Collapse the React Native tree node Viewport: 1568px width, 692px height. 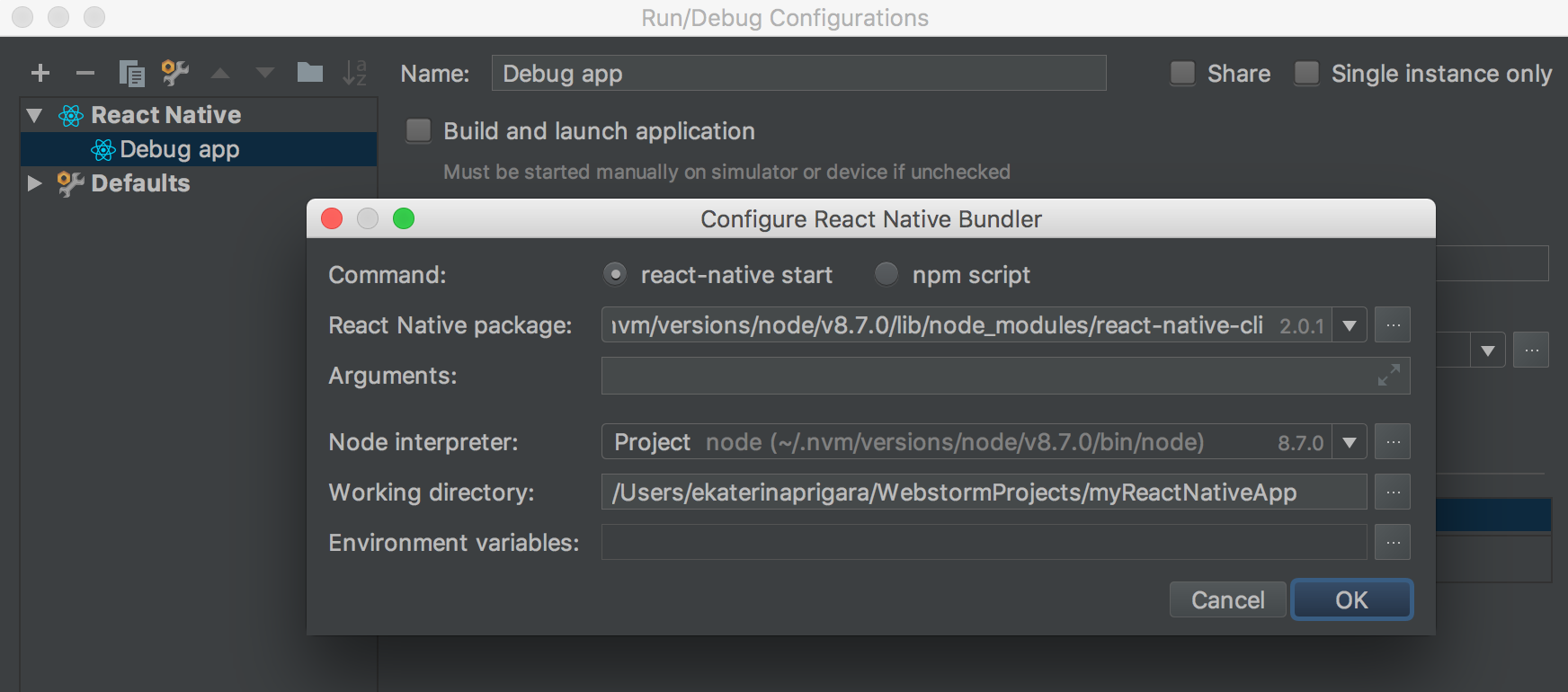tap(35, 115)
